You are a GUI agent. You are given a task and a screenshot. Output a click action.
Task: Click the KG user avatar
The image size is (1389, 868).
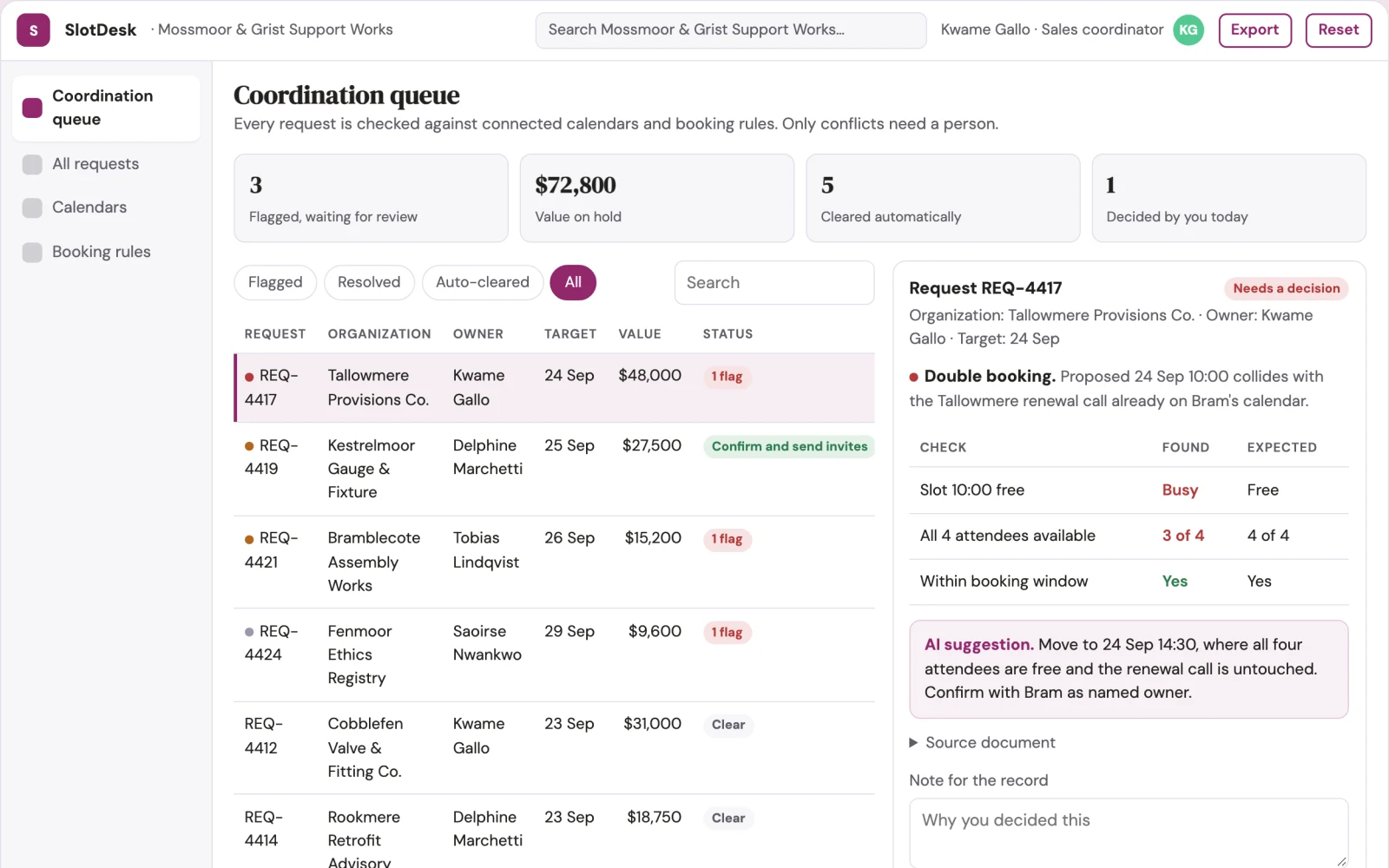click(x=1188, y=30)
